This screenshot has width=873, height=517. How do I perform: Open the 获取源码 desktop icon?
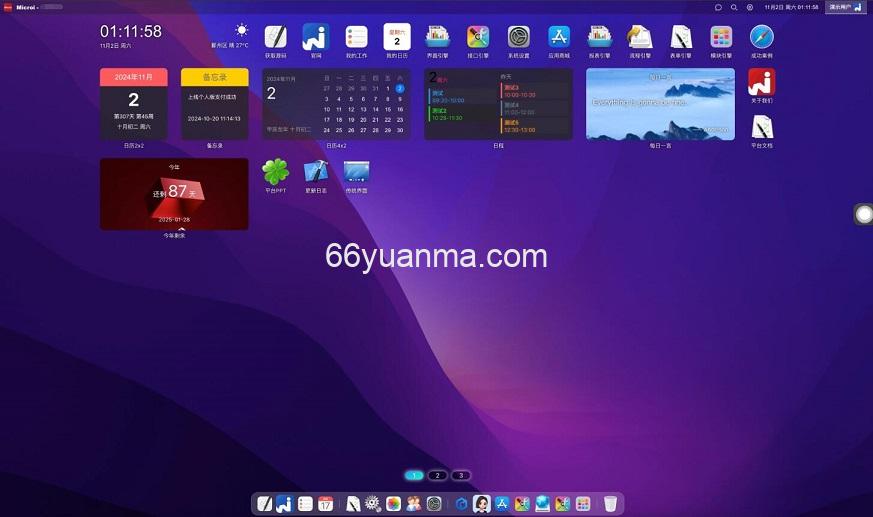click(276, 37)
